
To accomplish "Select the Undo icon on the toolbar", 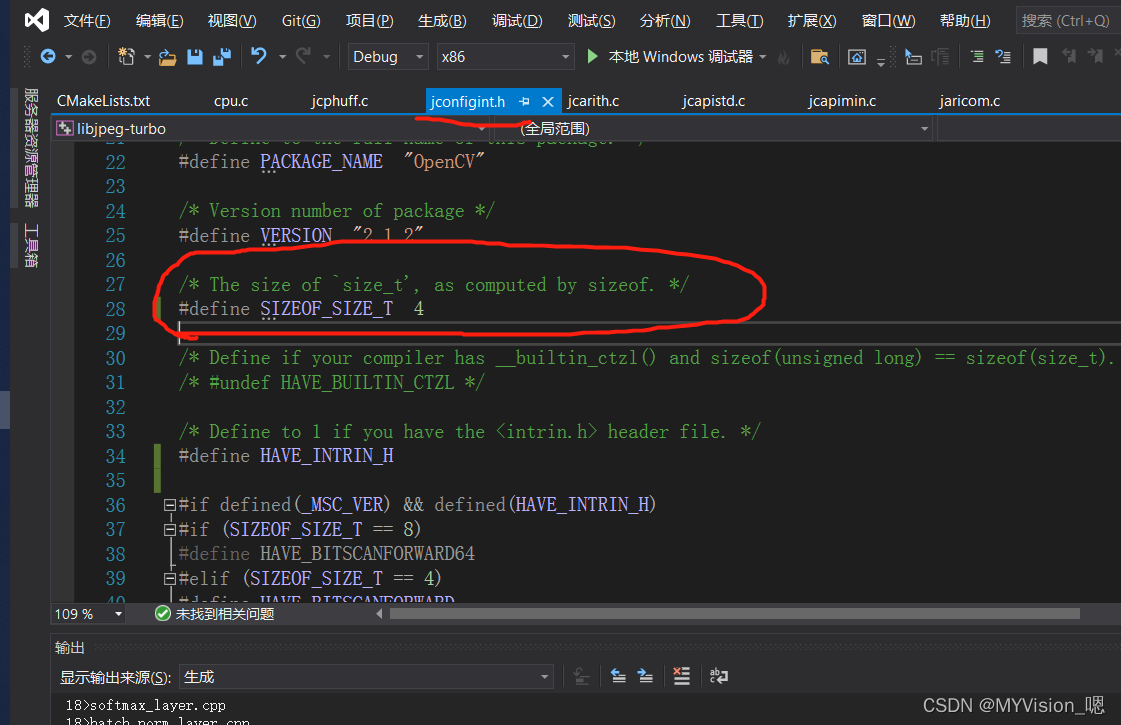I will 258,57.
